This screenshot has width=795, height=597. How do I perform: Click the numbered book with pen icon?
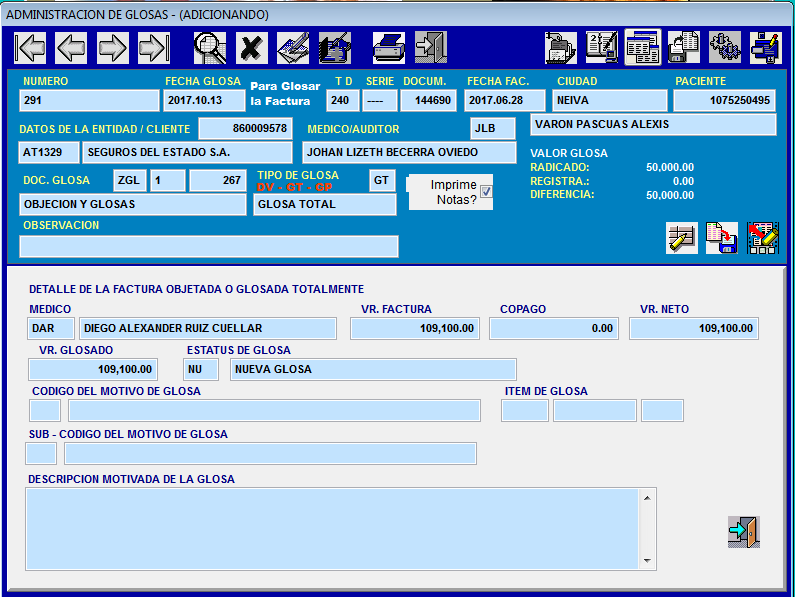602,48
